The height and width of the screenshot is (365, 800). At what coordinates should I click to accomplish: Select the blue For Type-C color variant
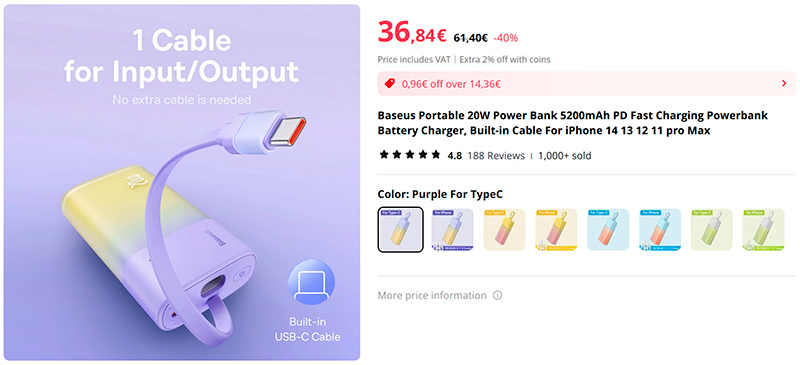click(608, 230)
